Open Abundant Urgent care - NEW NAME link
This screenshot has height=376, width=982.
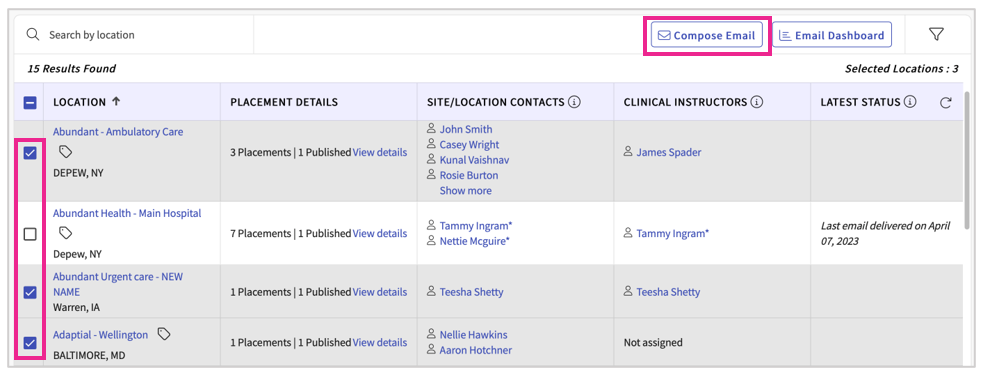[118, 284]
